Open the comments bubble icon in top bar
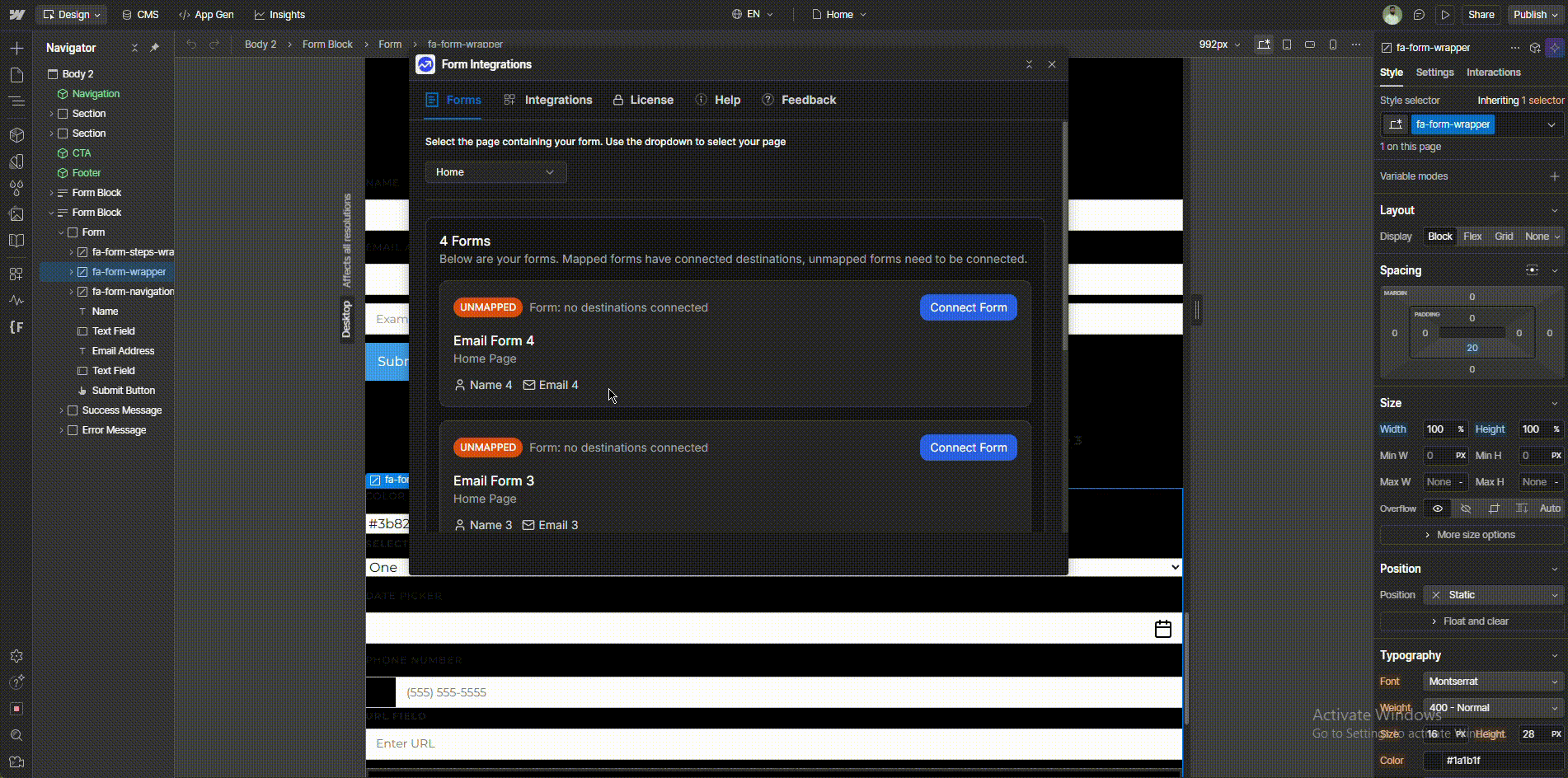This screenshot has height=778, width=1568. point(1419,15)
